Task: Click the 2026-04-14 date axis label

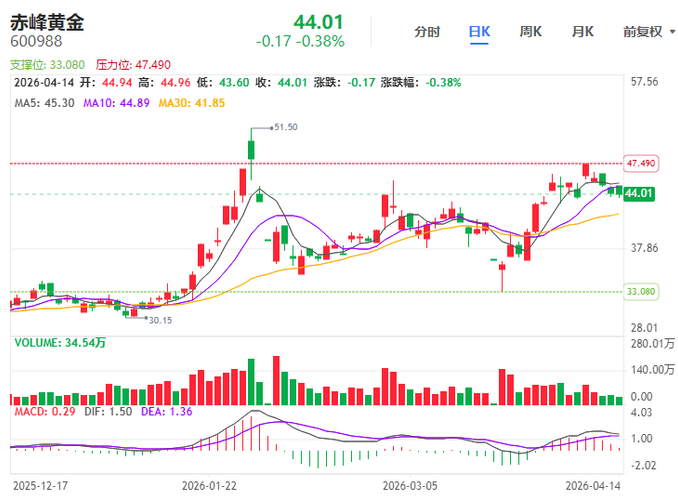Action: 593,486
